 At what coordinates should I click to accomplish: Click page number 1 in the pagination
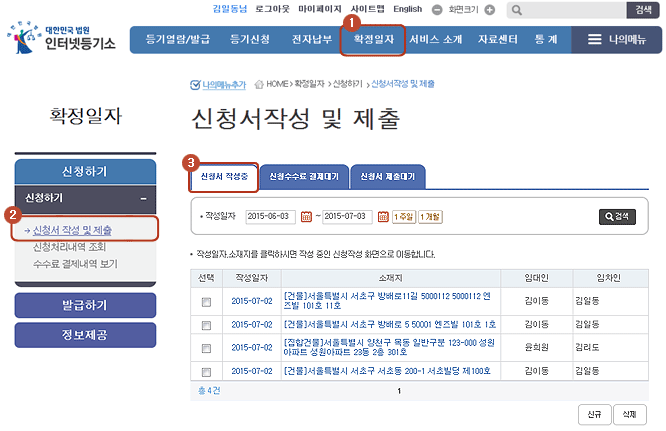pyautogui.click(x=399, y=391)
